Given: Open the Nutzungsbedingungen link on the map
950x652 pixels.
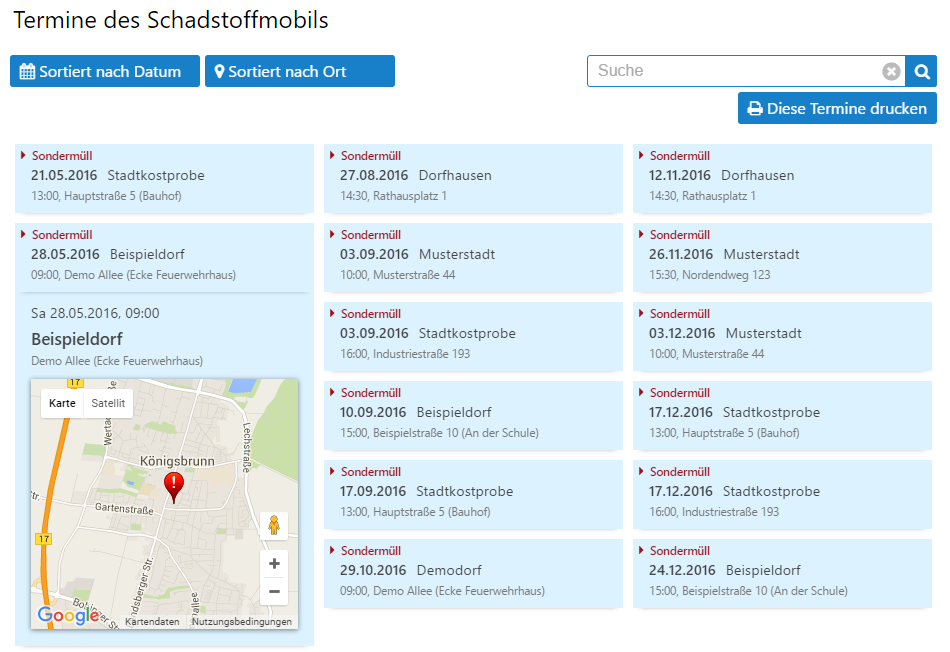Looking at the screenshot, I should pos(242,622).
